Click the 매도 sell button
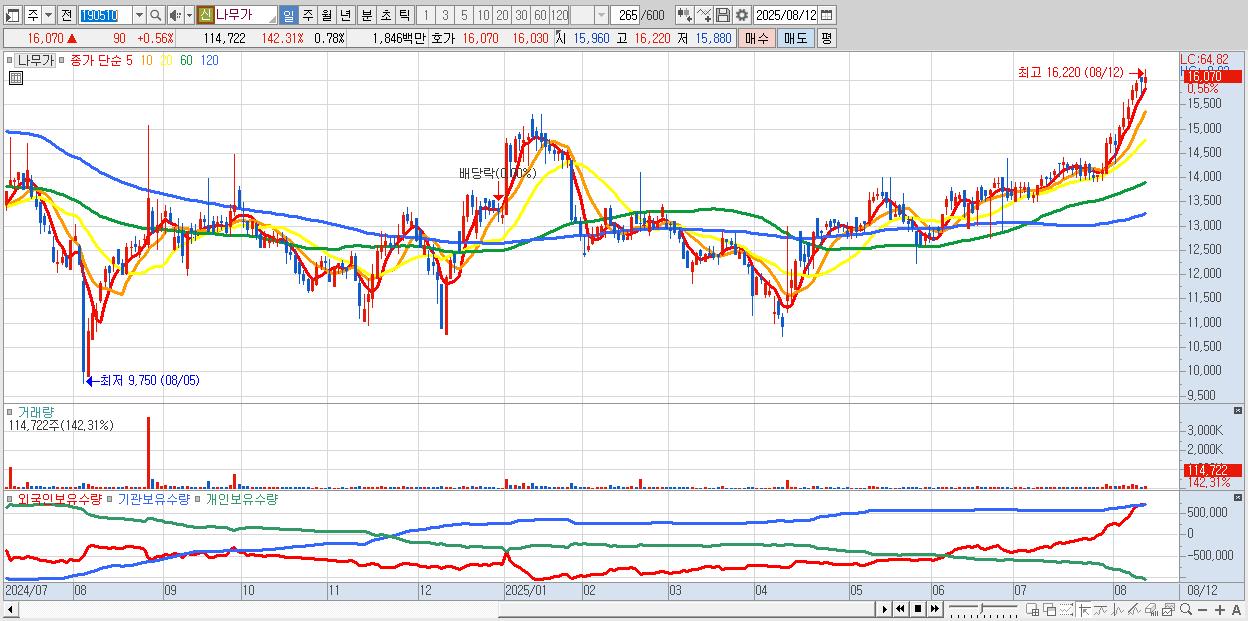Image resolution: width=1248 pixels, height=621 pixels. coord(796,38)
